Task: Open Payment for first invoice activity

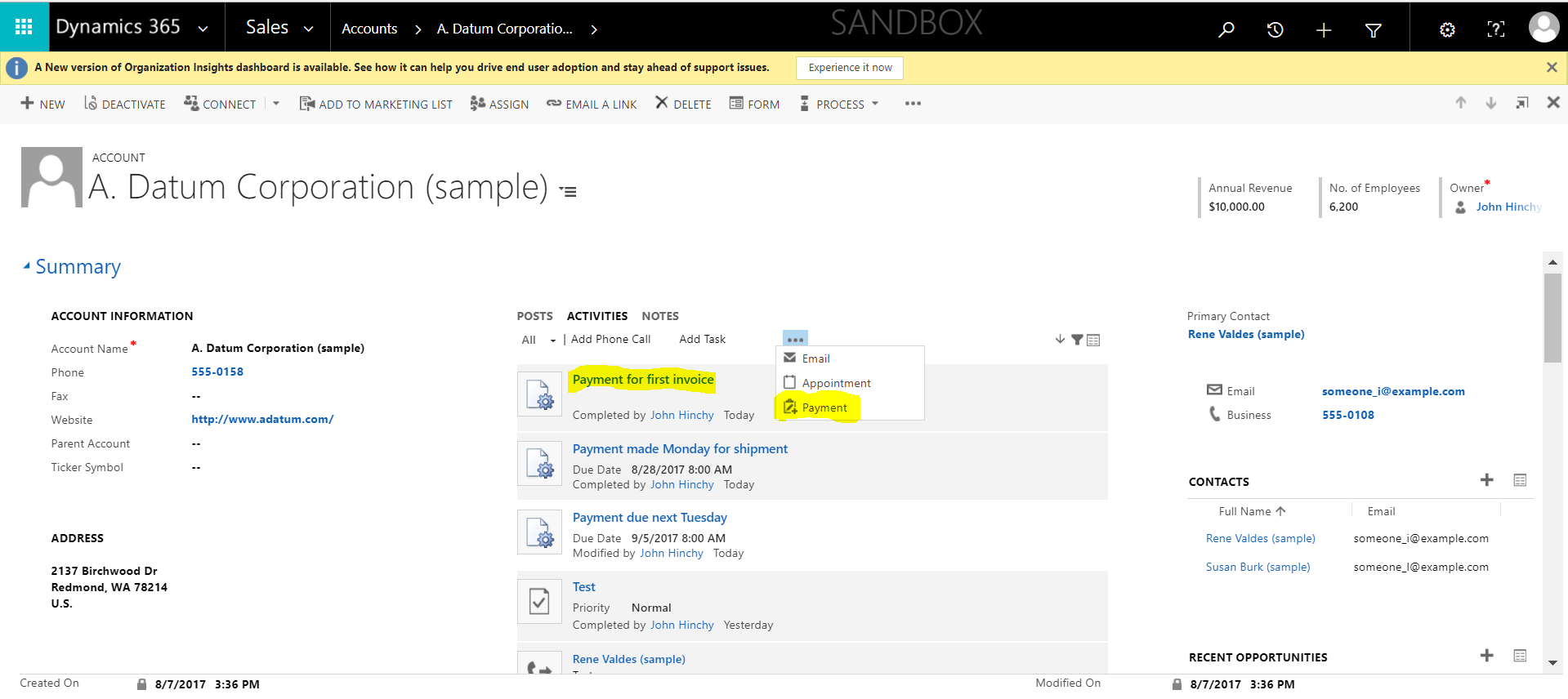Action: click(643, 380)
